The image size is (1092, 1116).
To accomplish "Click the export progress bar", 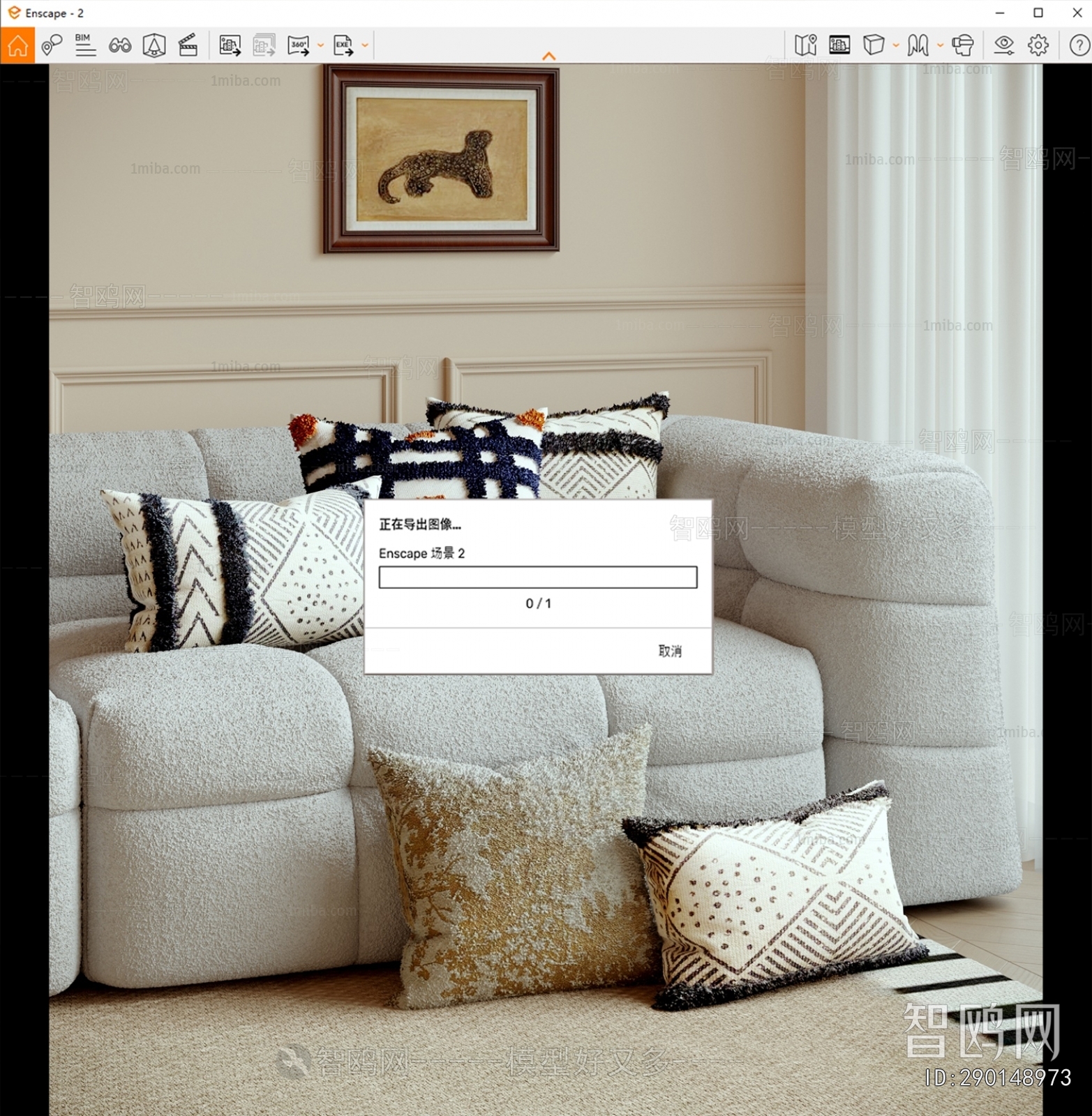I will (538, 578).
